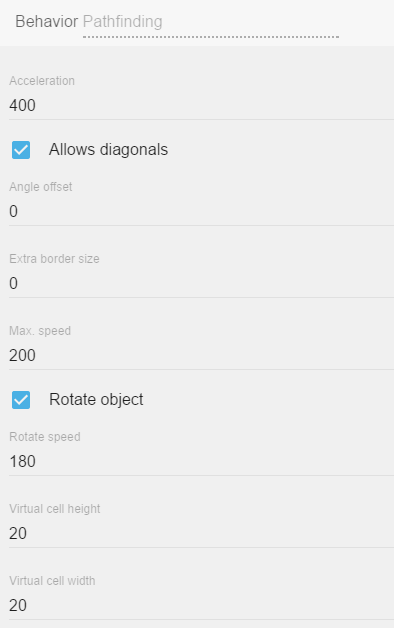Click the Max. speed label
The width and height of the screenshot is (394, 628).
pyautogui.click(x=40, y=331)
